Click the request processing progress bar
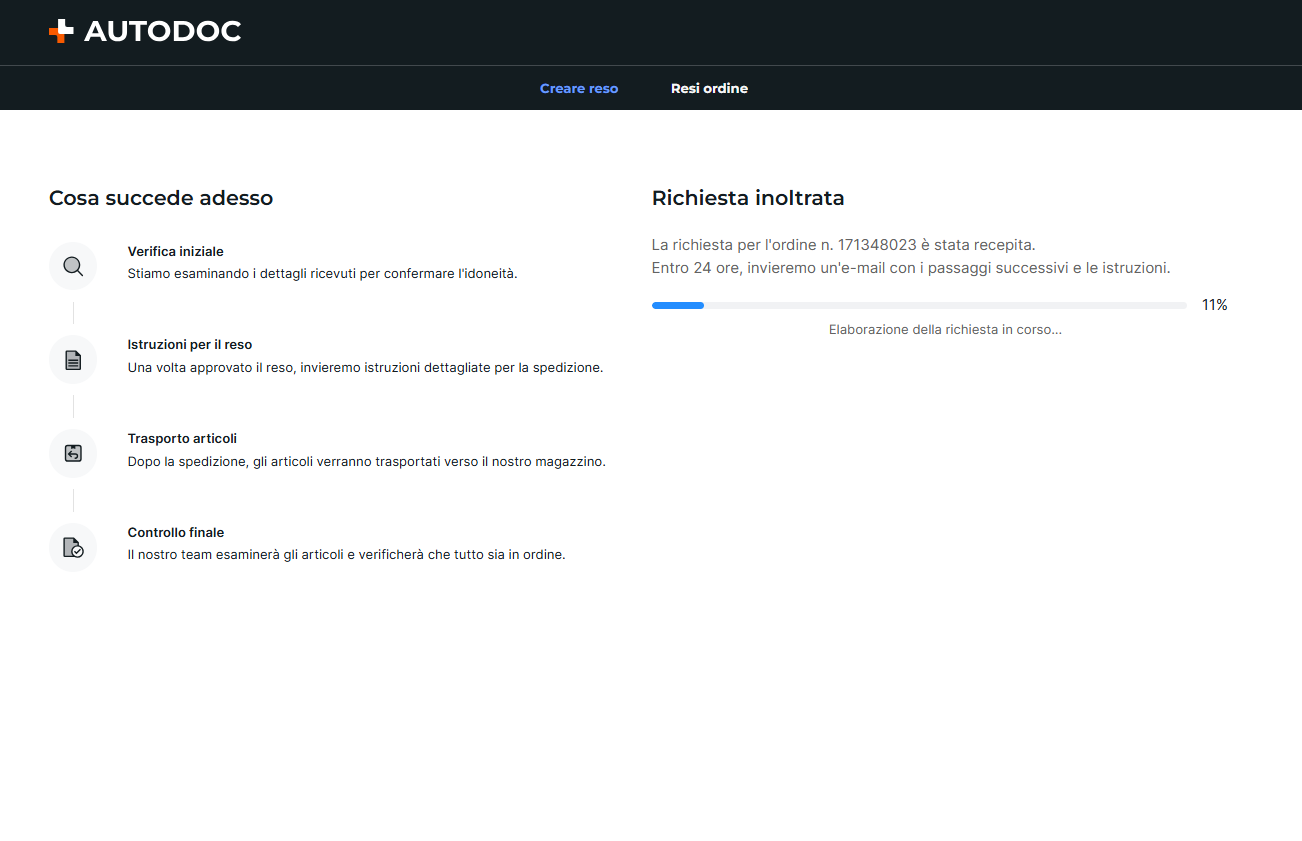This screenshot has width=1302, height=841. pyautogui.click(x=919, y=305)
